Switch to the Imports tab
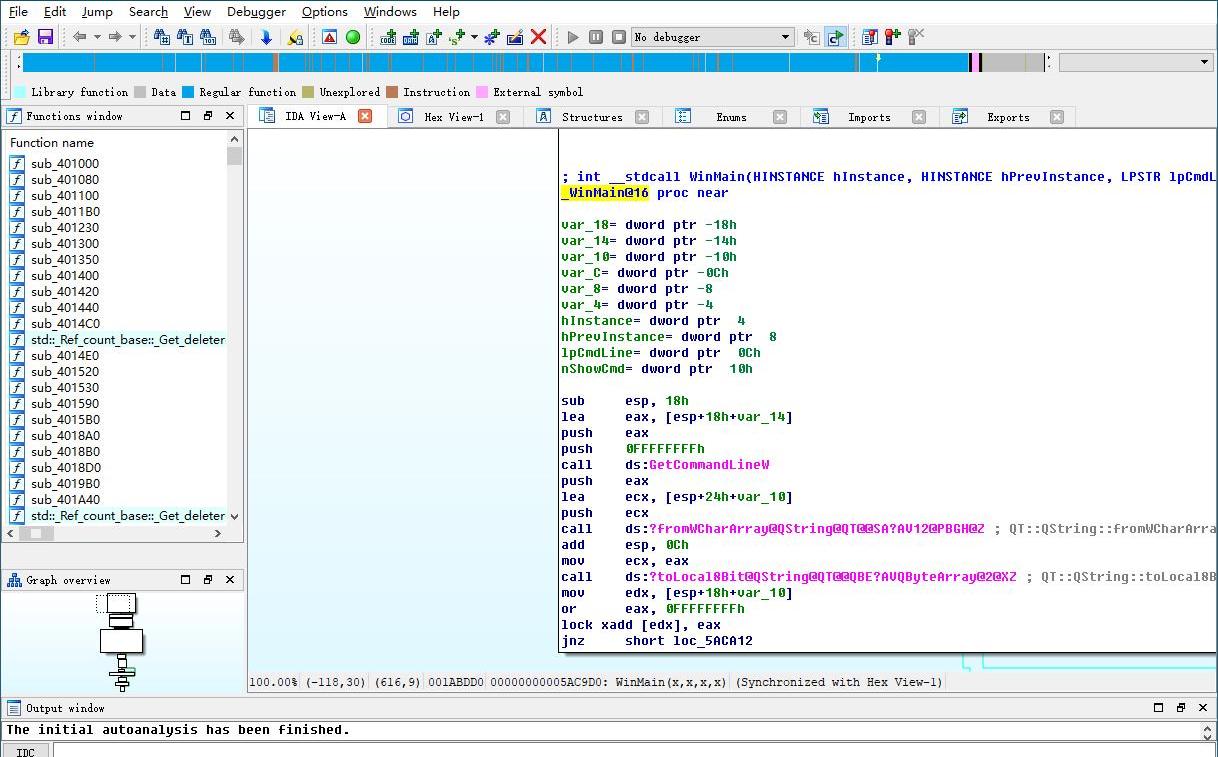Image resolution: width=1218 pixels, height=757 pixels. (x=868, y=117)
